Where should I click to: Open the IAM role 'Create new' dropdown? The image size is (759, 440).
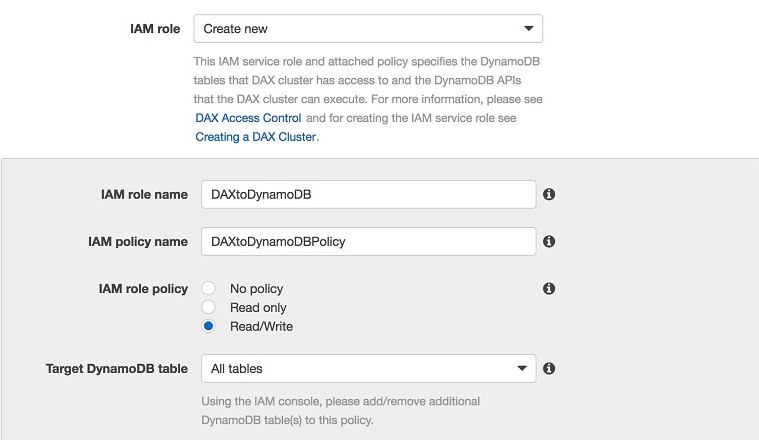point(367,29)
